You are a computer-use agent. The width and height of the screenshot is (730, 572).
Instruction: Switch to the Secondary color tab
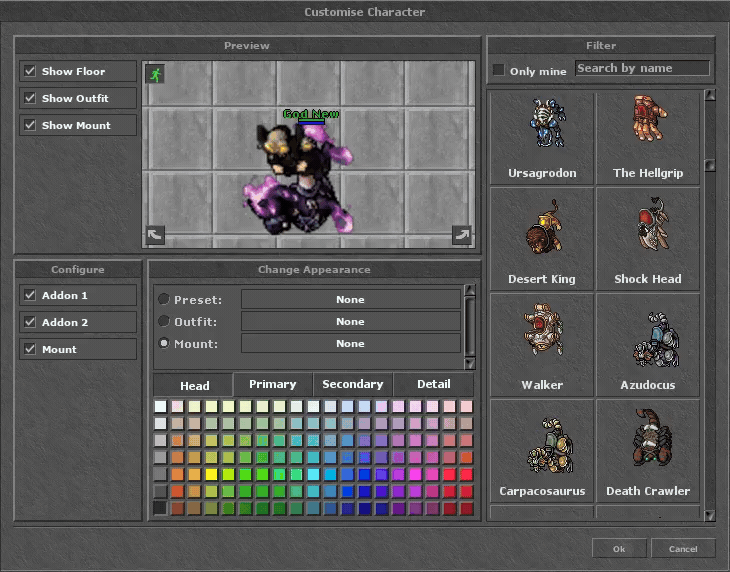352,384
